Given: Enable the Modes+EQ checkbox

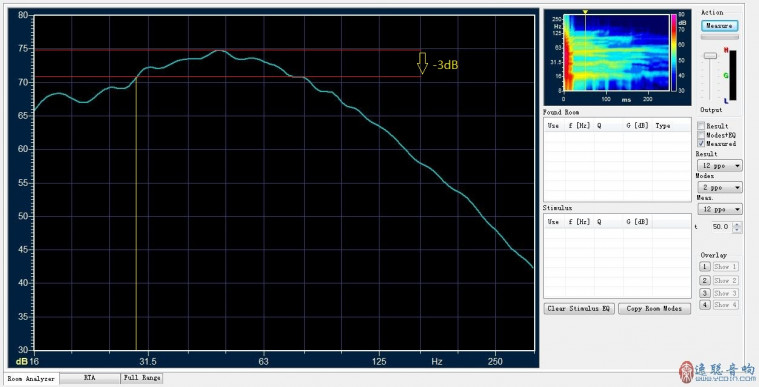Looking at the screenshot, I should point(700,135).
